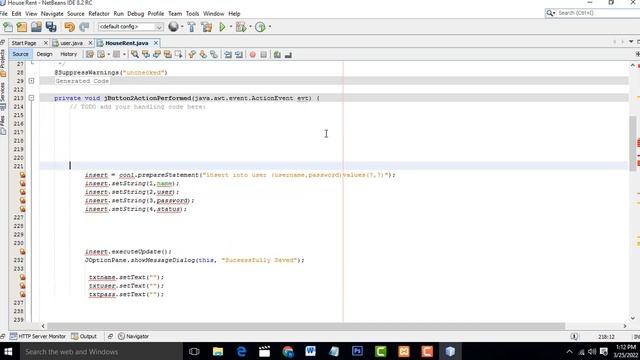
Task: Click the Find Previous Occurrence icon
Action: (146, 54)
